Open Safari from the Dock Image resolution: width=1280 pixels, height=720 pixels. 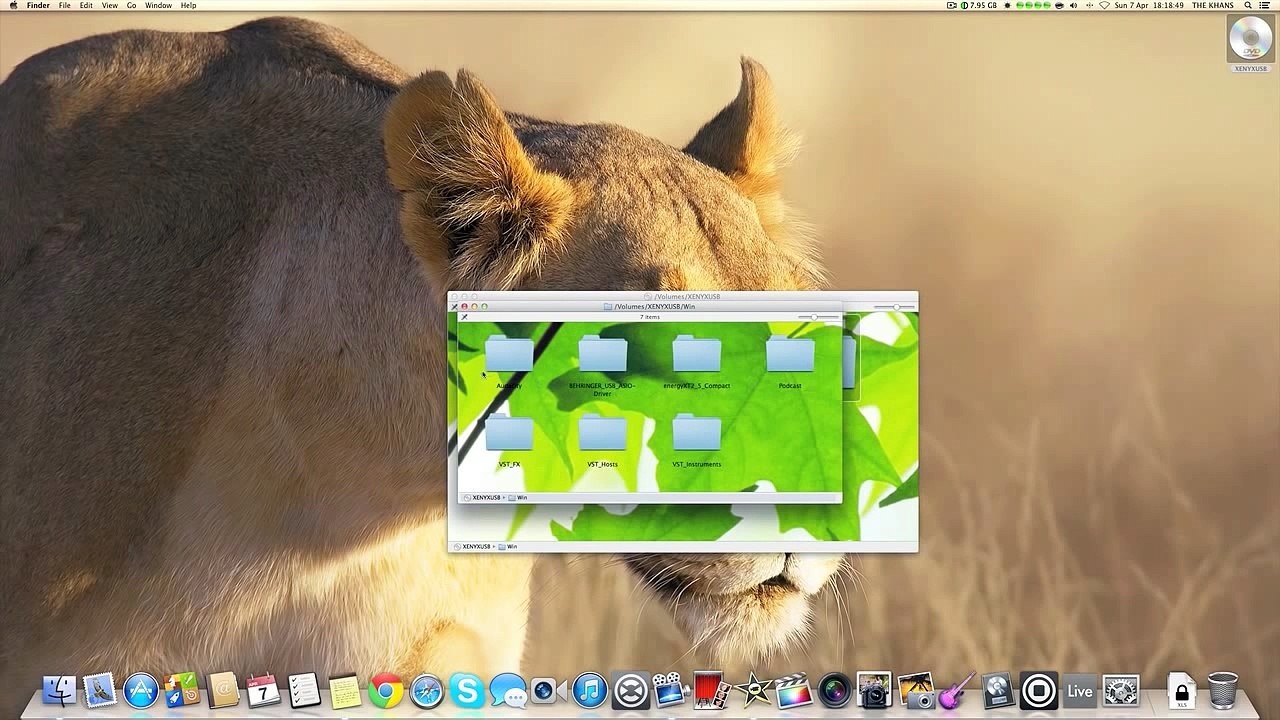(427, 690)
